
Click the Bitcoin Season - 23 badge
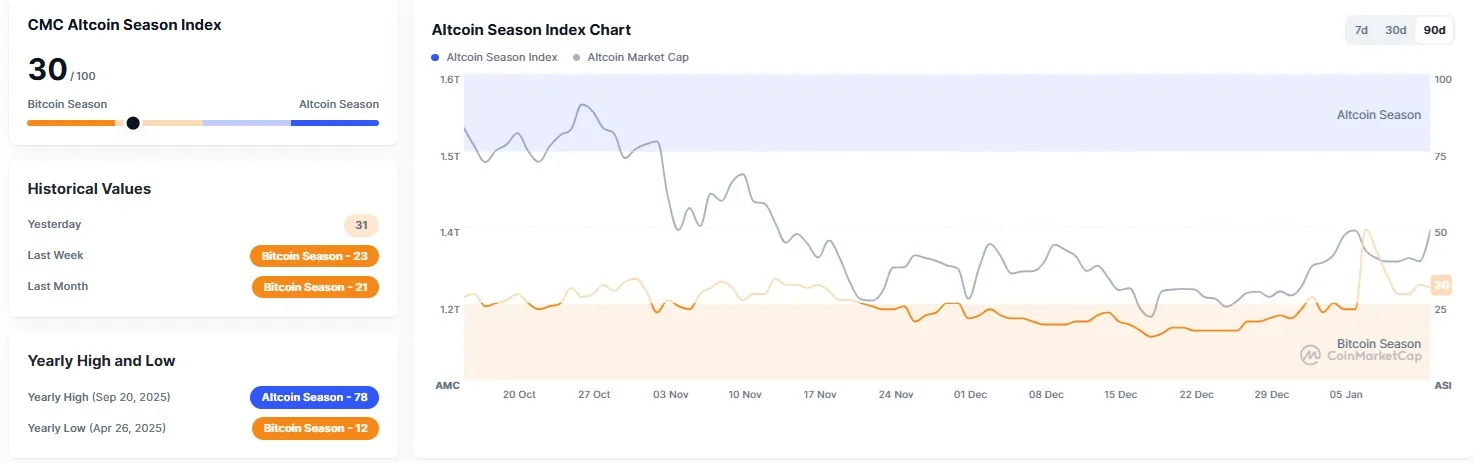click(314, 256)
